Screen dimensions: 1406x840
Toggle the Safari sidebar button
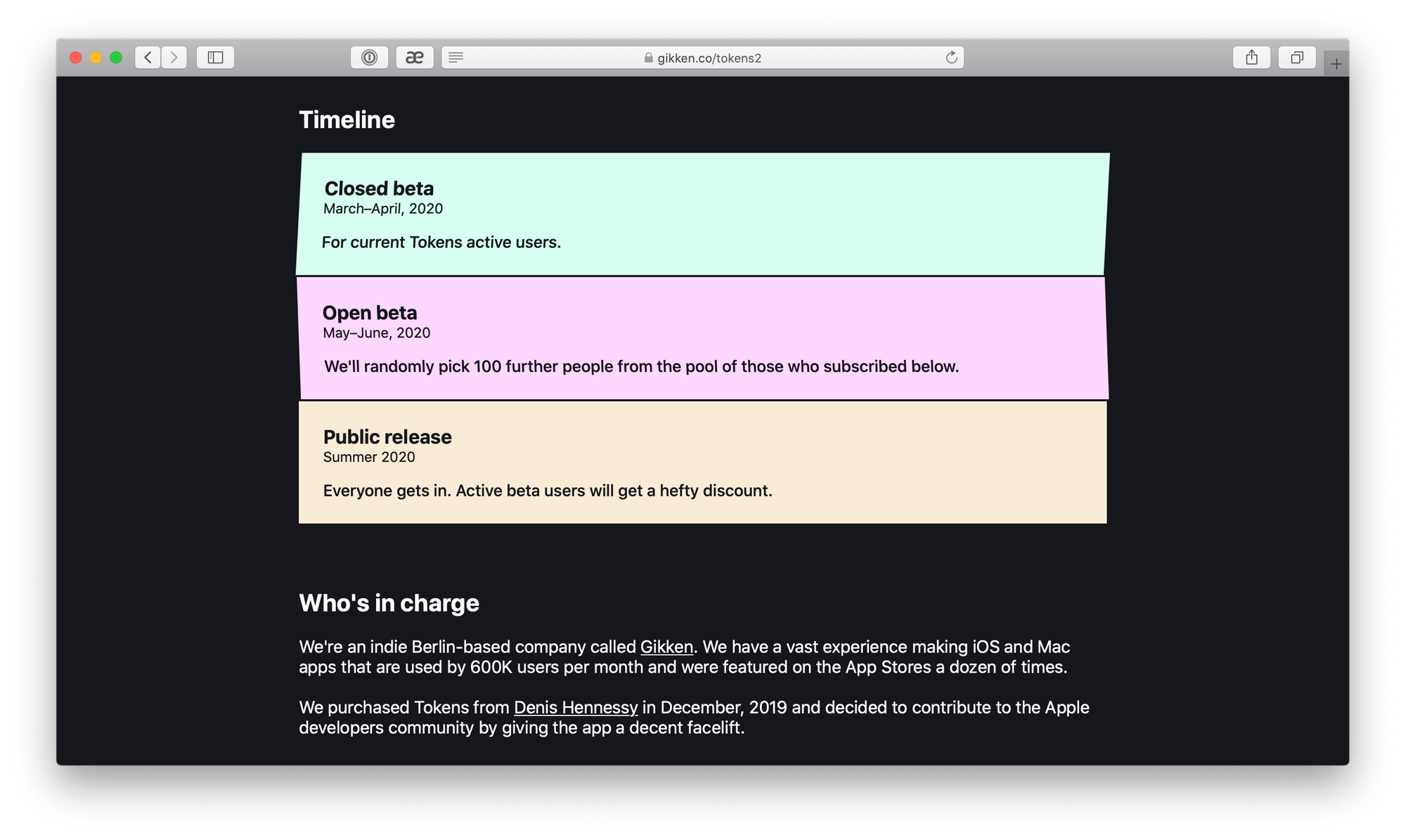pos(216,58)
